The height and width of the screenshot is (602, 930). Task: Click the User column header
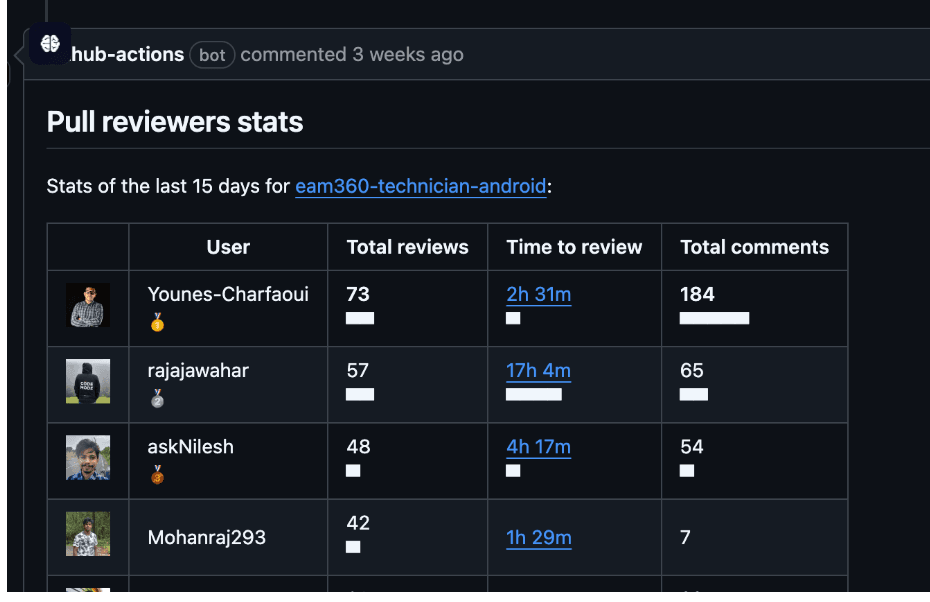click(228, 247)
